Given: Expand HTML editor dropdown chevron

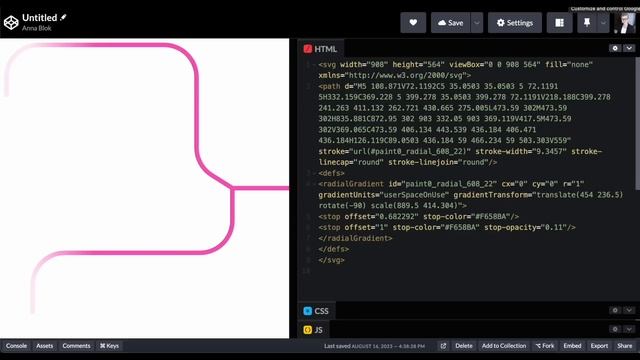Looking at the screenshot, I should click(629, 48).
